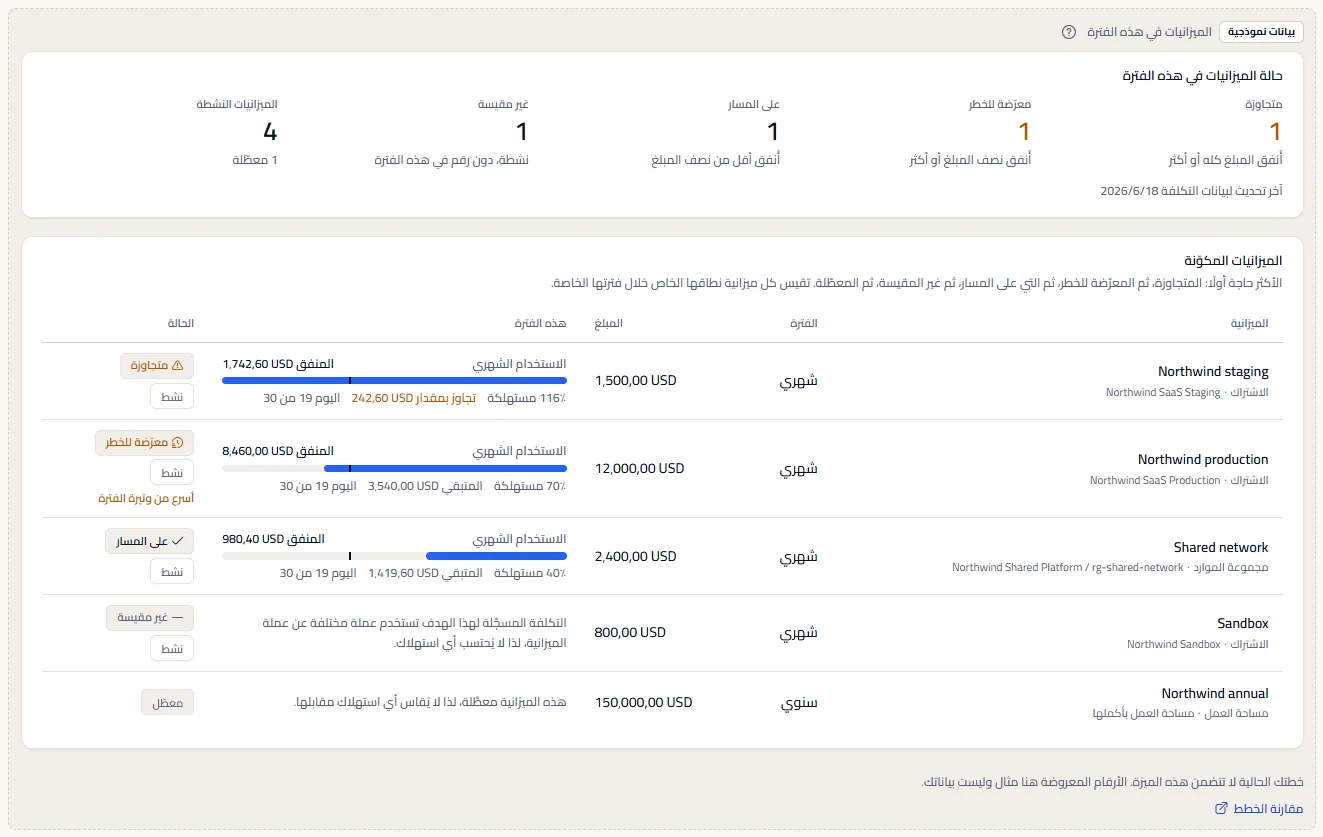
Task: Click the آخر تحديث لبيانات التكلفة date
Action: click(1191, 190)
